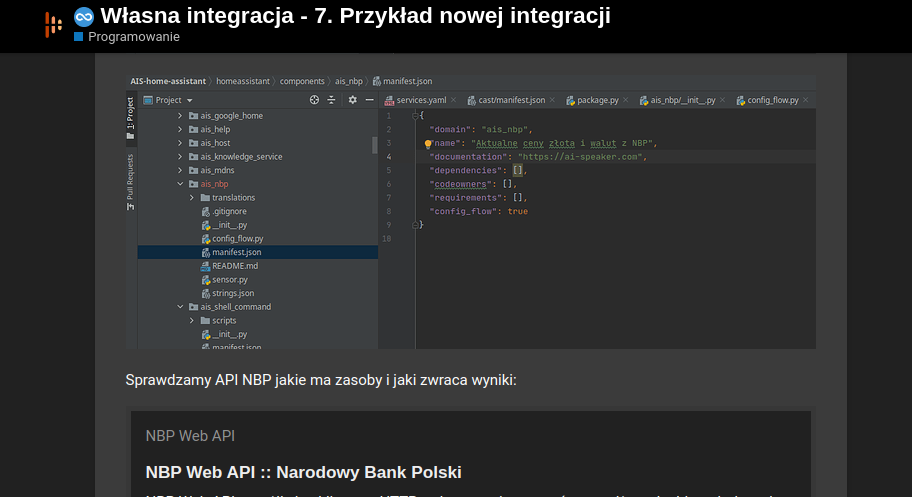The height and width of the screenshot is (497, 912).
Task: Collapse the ais_shell_command folder
Action: coord(180,307)
